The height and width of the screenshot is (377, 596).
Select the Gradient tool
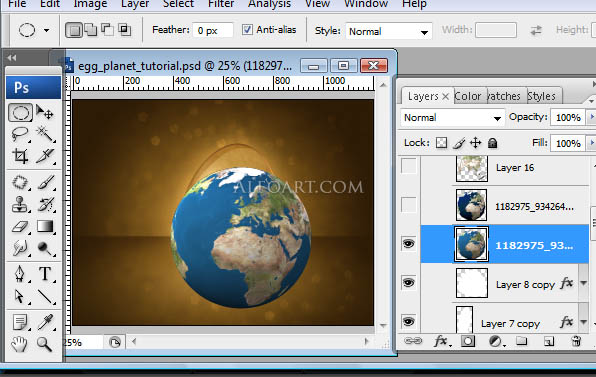(x=45, y=227)
